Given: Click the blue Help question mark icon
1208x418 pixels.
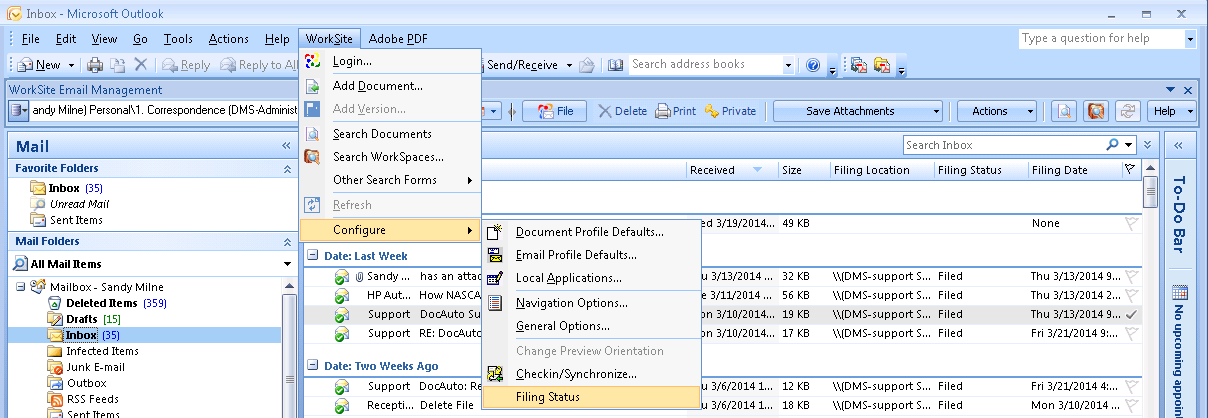Looking at the screenshot, I should pyautogui.click(x=815, y=65).
